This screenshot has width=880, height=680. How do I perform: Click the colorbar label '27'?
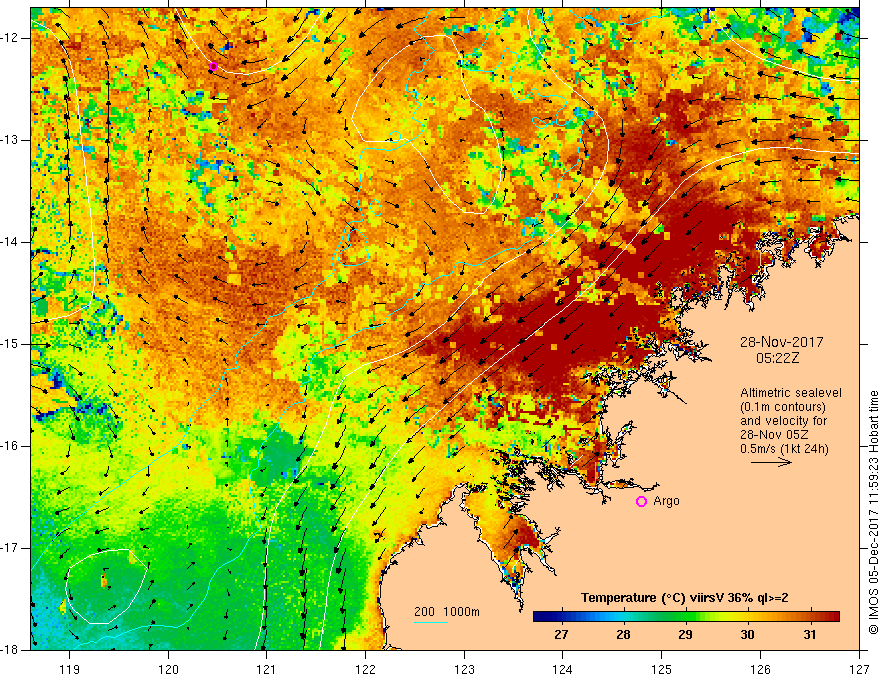[561, 634]
